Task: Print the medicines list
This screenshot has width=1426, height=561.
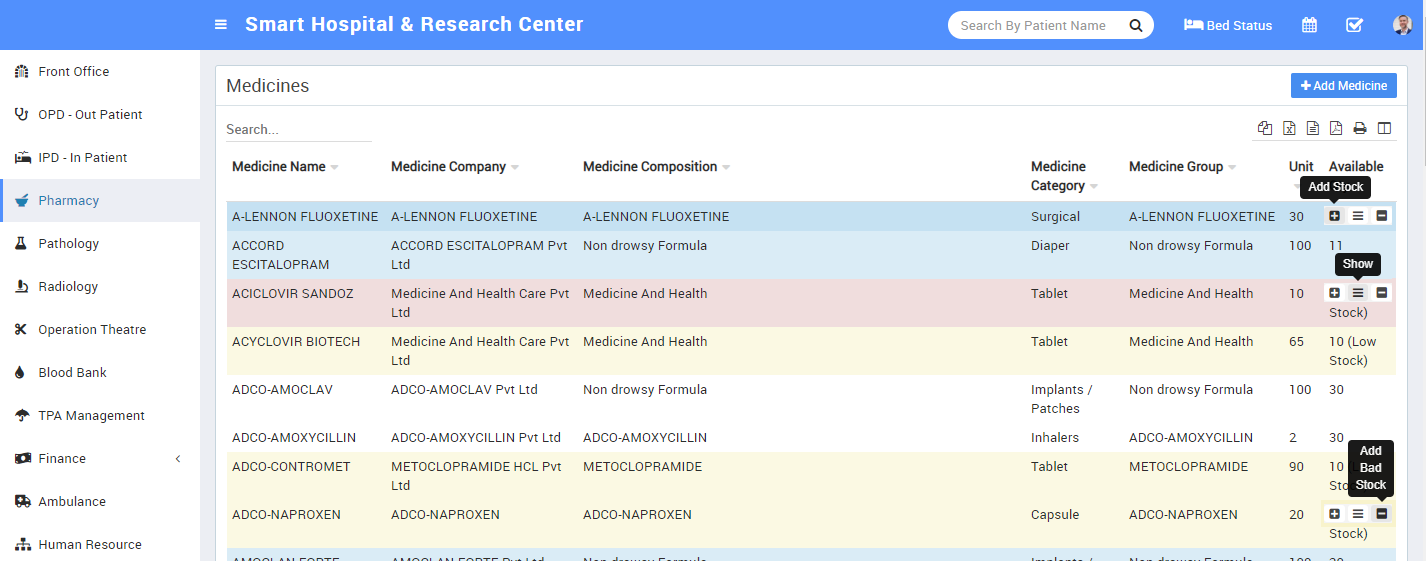Action: point(1360,128)
